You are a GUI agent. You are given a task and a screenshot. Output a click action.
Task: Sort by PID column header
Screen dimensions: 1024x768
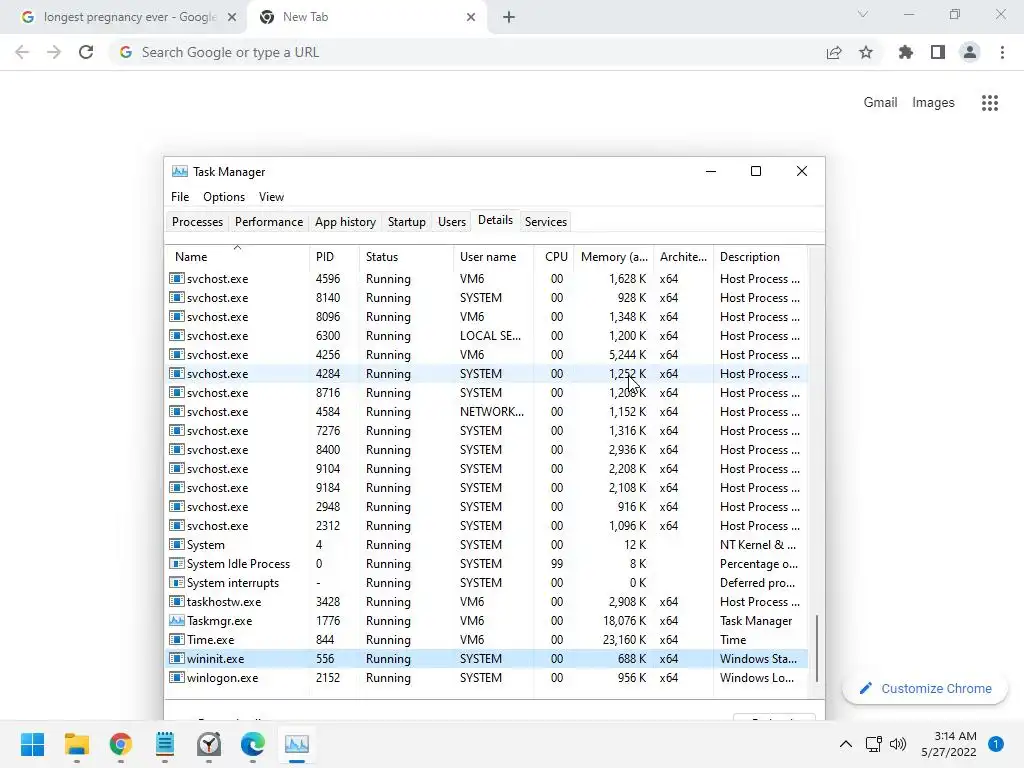click(x=334, y=257)
